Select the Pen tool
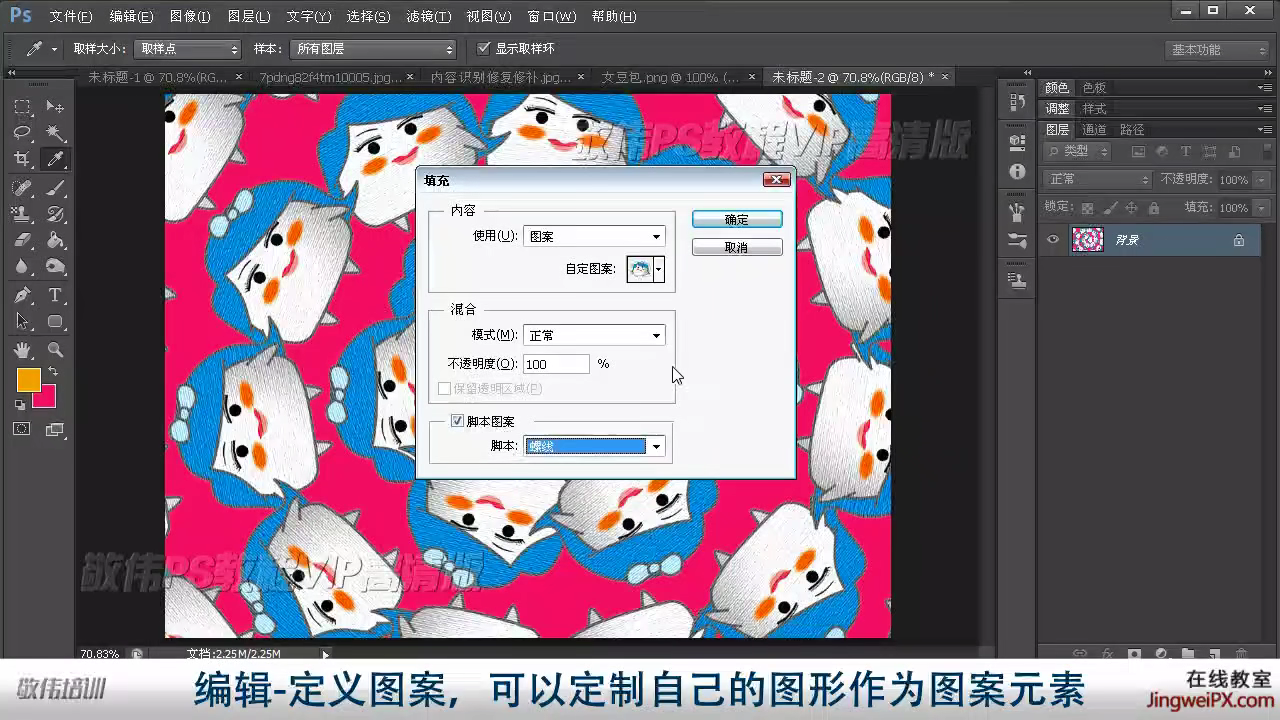This screenshot has height=720, width=1280. (22, 295)
